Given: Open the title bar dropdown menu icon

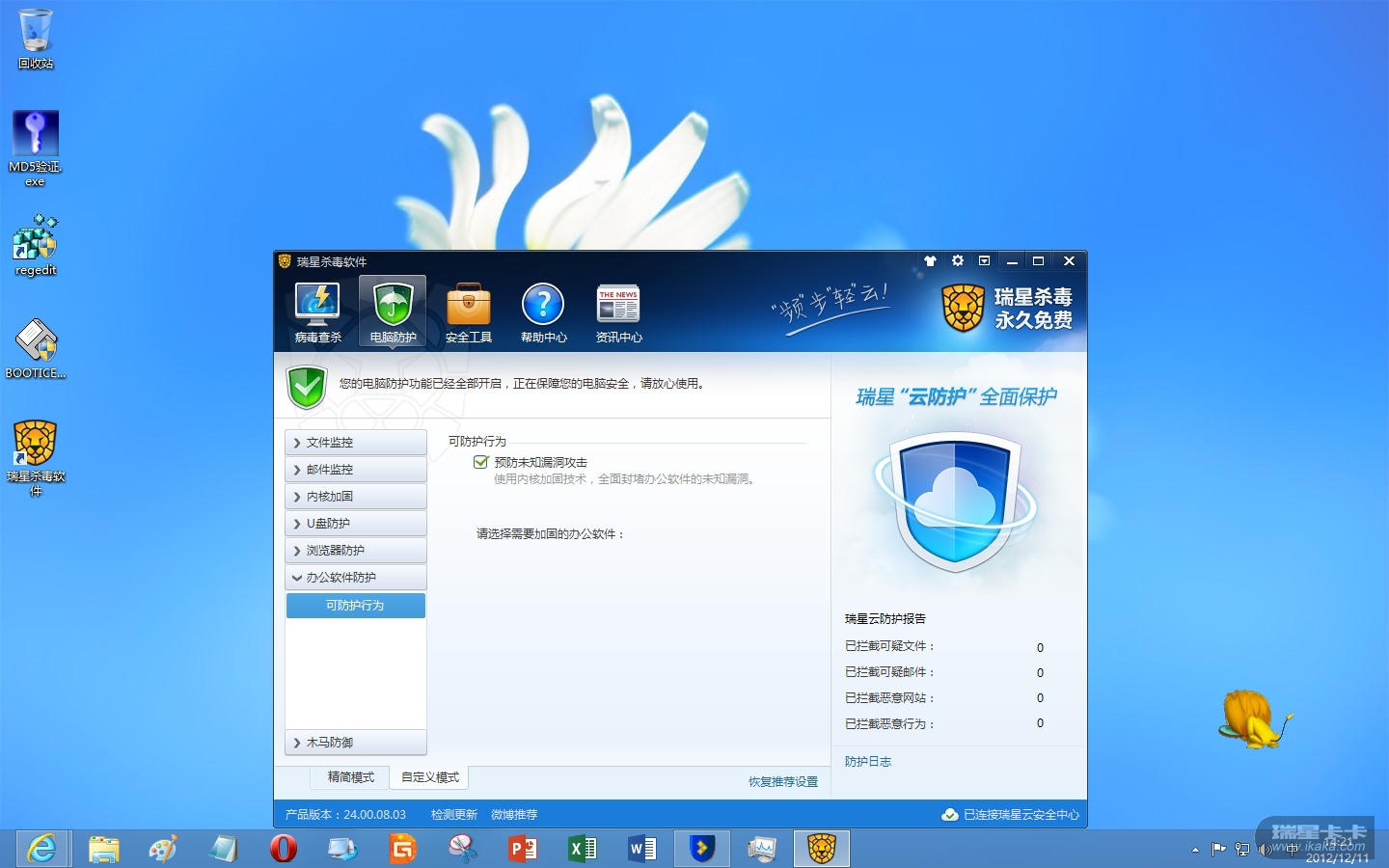Looking at the screenshot, I should click(x=985, y=260).
